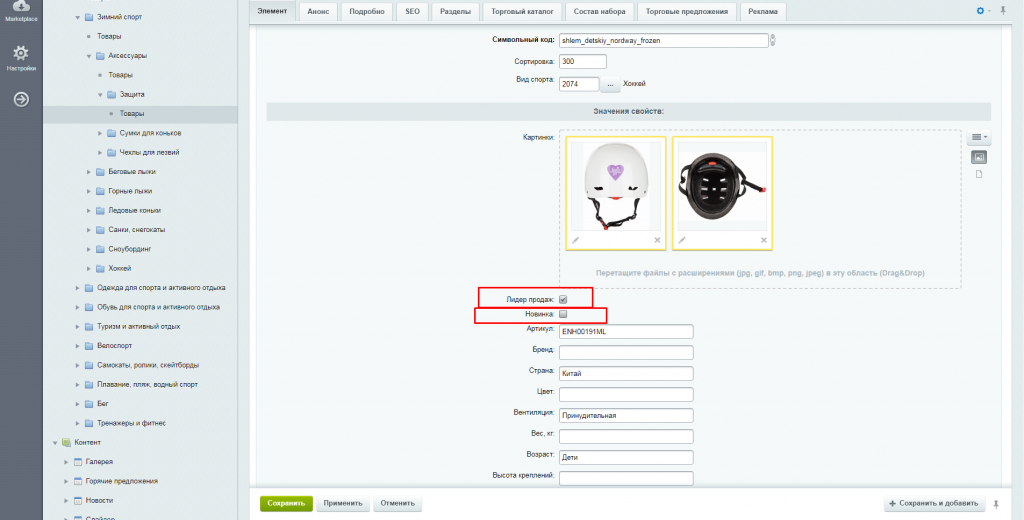Click the Вентиляция field
The width and height of the screenshot is (1024, 520).
[626, 415]
